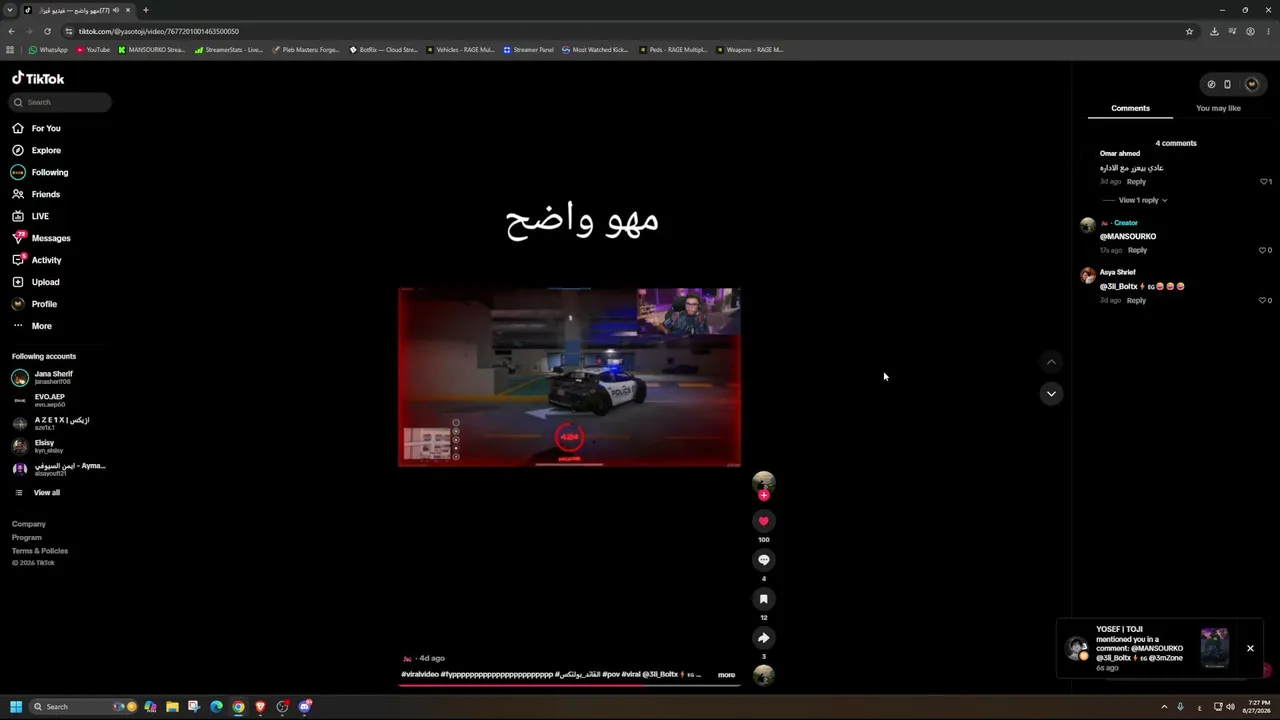Bookmark this page with the star icon

(x=1189, y=31)
